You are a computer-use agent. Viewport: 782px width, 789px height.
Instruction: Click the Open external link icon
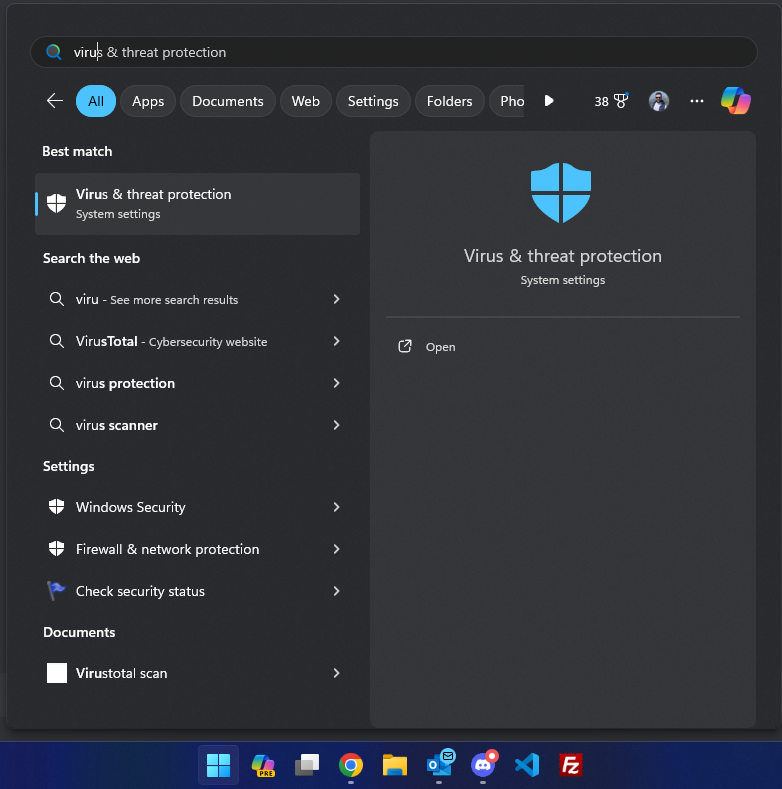[x=405, y=346]
